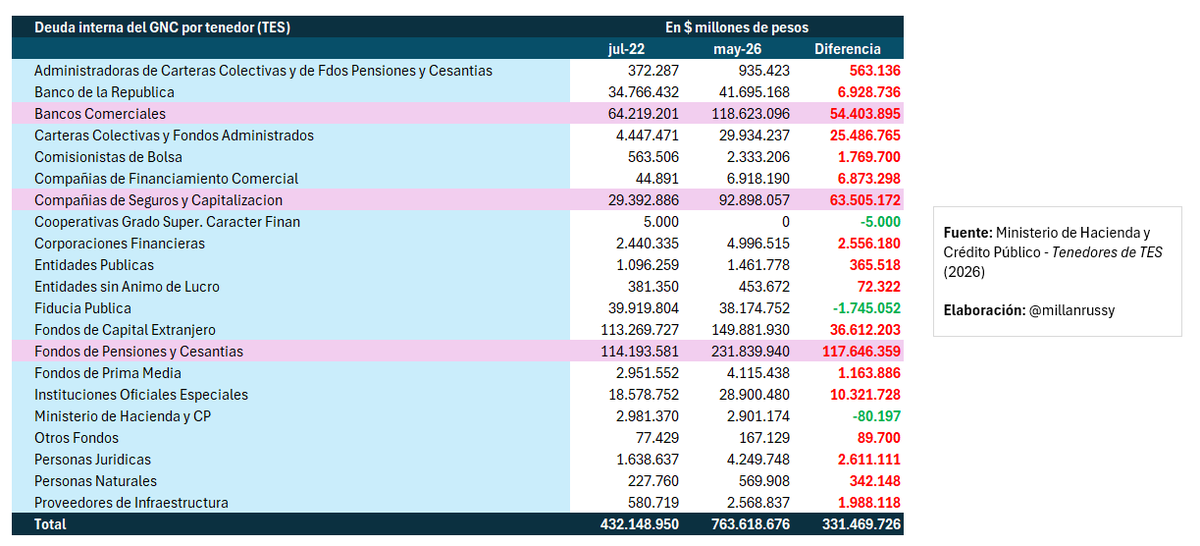Select the 'Bancos Comerciales' row label
The width and height of the screenshot is (1200, 546).
click(100, 114)
